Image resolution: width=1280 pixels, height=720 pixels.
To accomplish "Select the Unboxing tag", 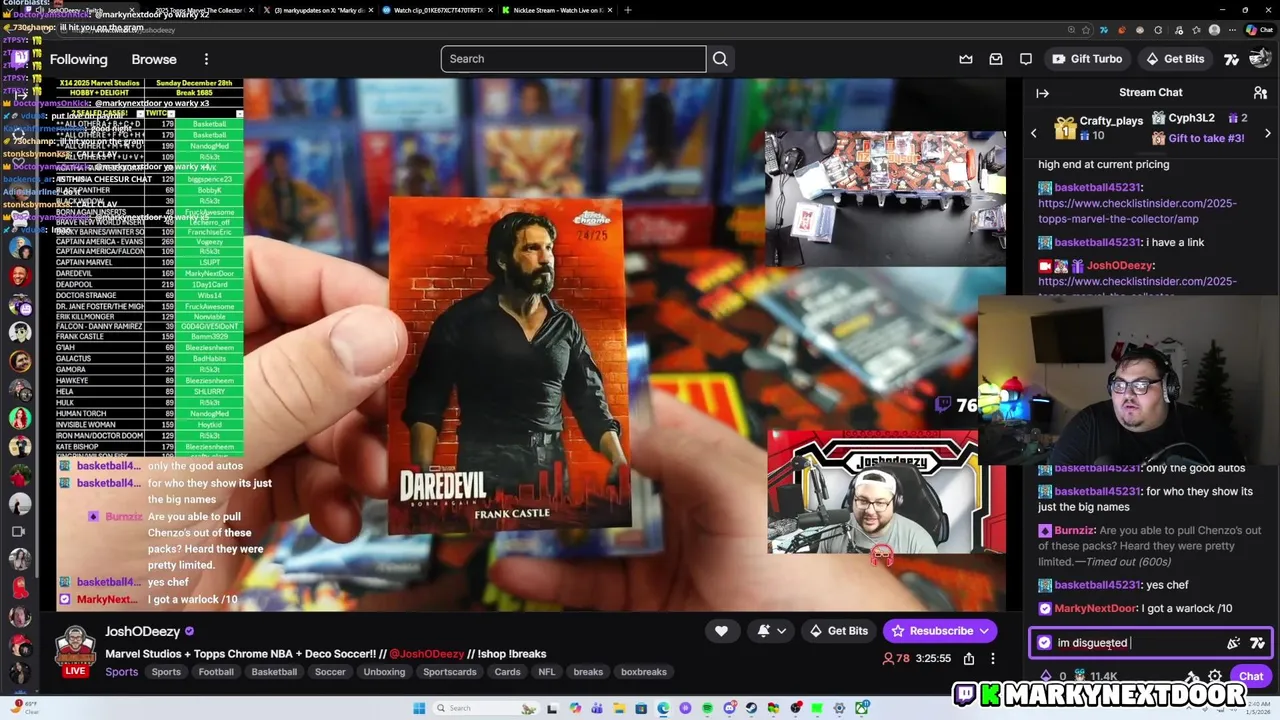I will [384, 672].
